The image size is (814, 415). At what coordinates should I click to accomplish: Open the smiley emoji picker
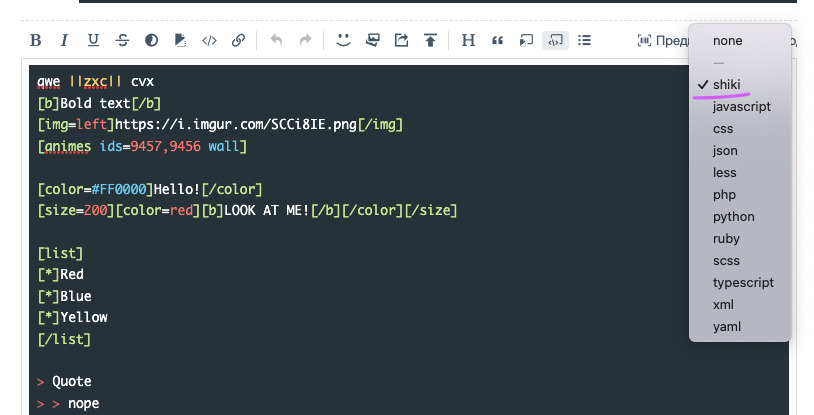pos(343,41)
